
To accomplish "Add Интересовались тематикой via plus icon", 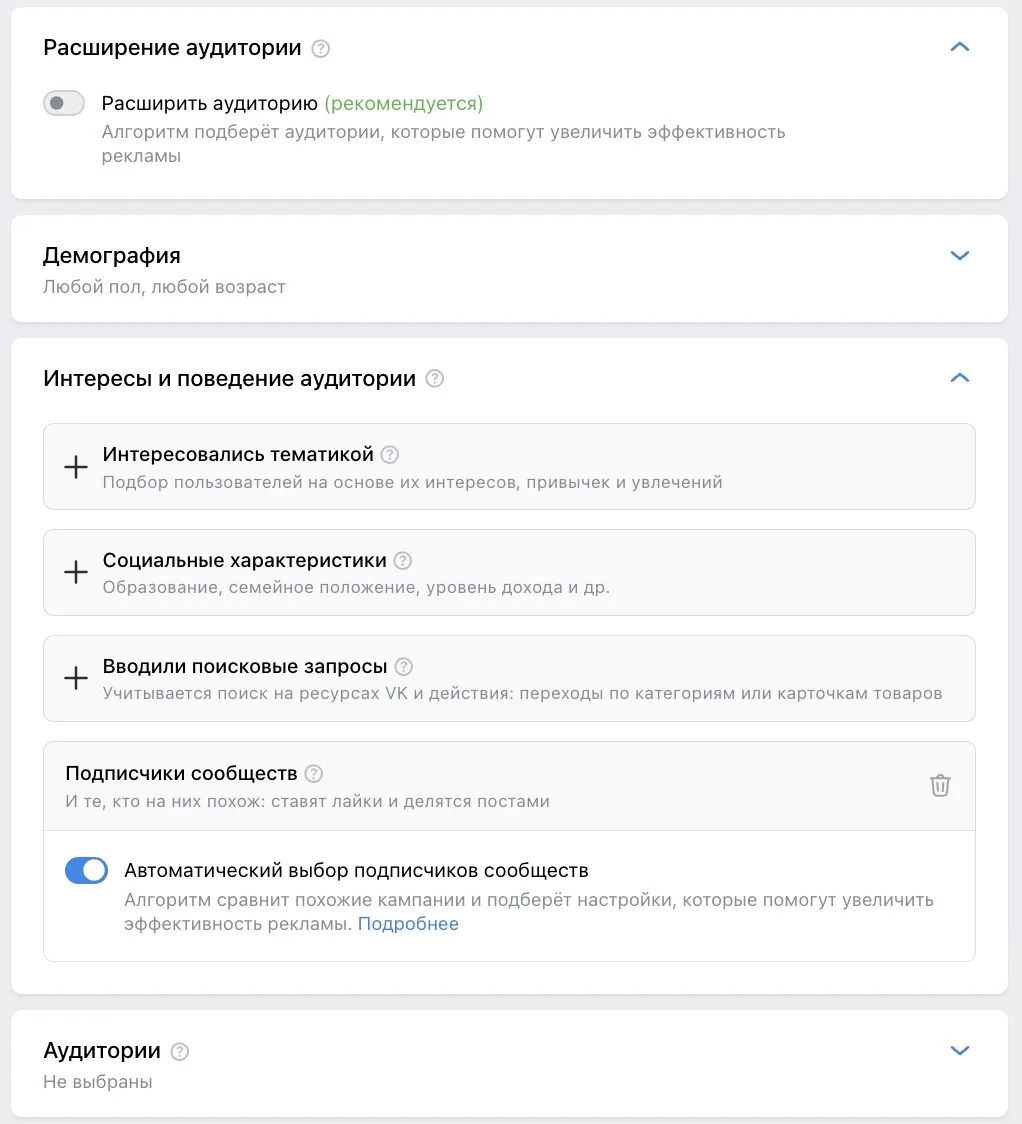I will (76, 467).
